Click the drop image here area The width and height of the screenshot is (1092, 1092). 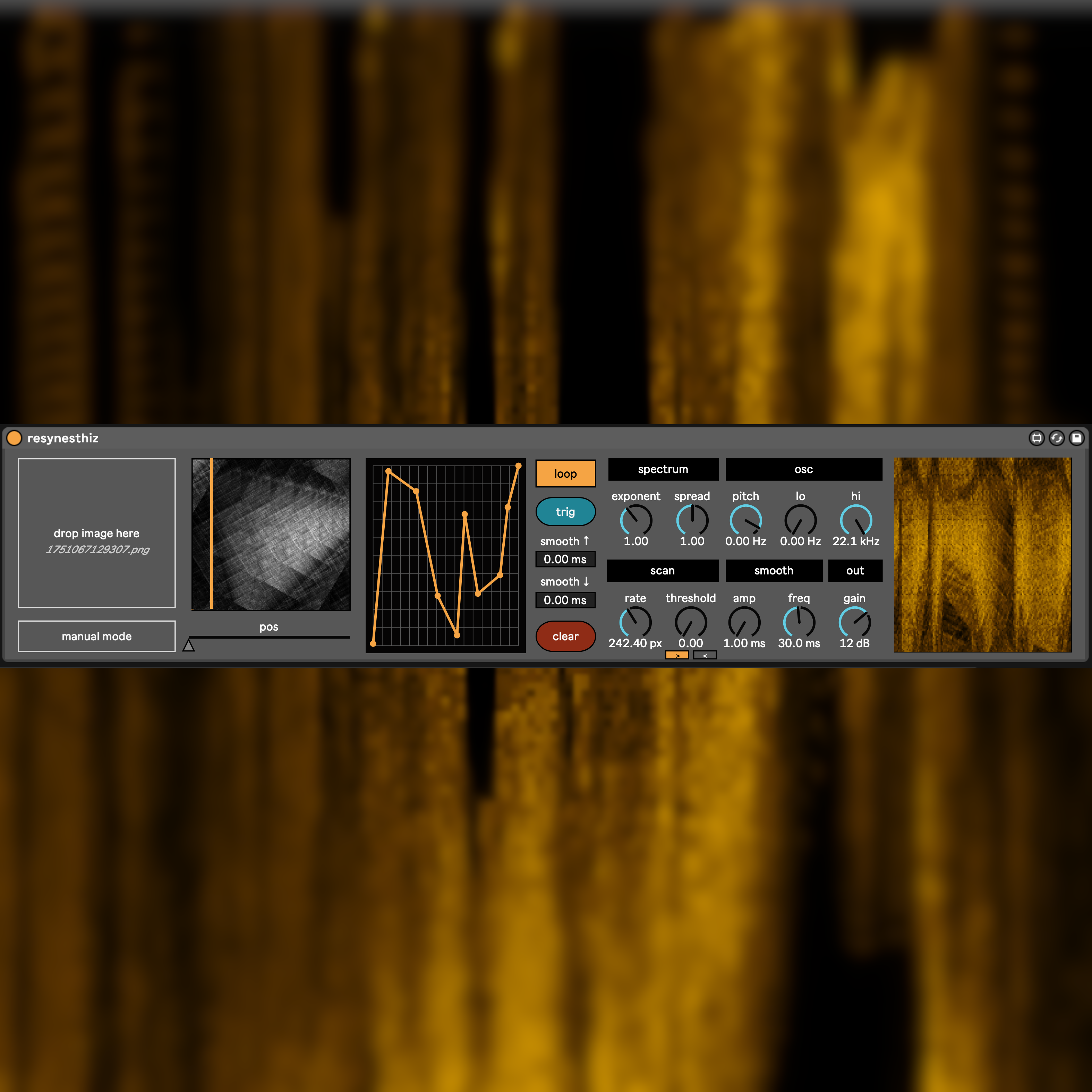click(x=97, y=533)
